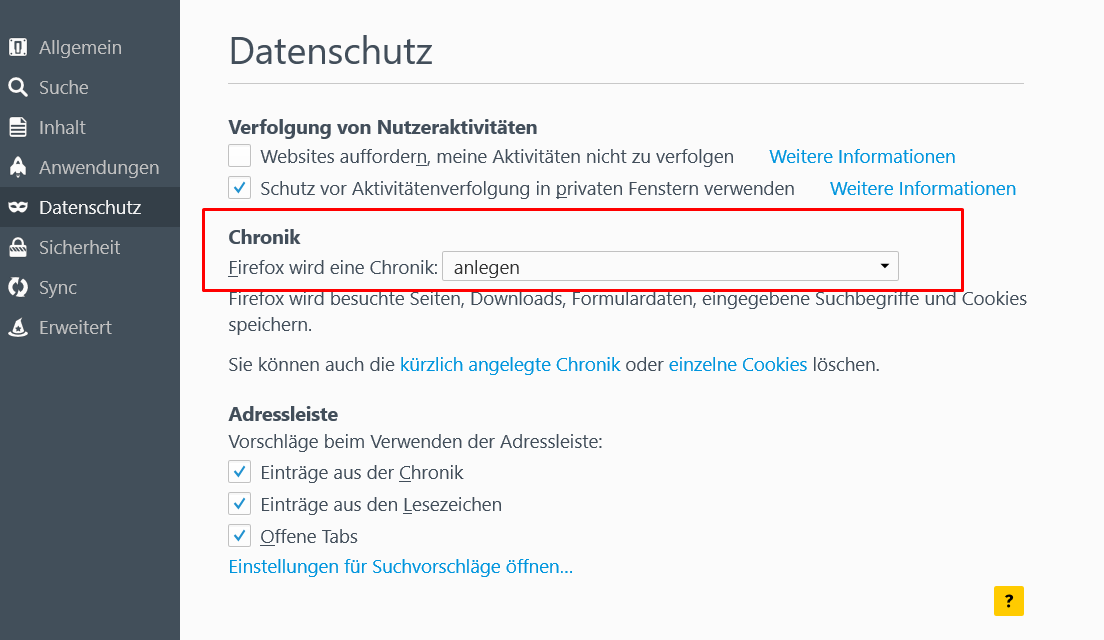Image resolution: width=1104 pixels, height=640 pixels.
Task: Uncheck Einträge aus der Chronik
Action: click(x=240, y=472)
